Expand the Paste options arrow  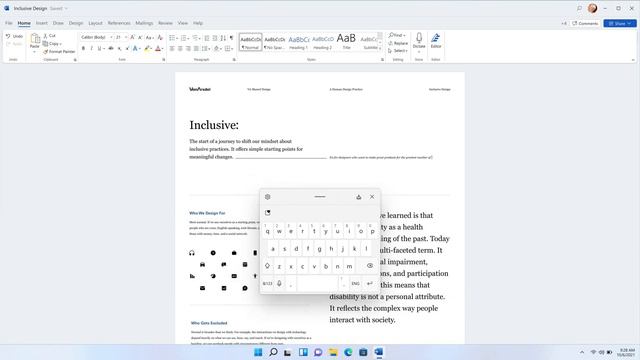pyautogui.click(x=35, y=52)
